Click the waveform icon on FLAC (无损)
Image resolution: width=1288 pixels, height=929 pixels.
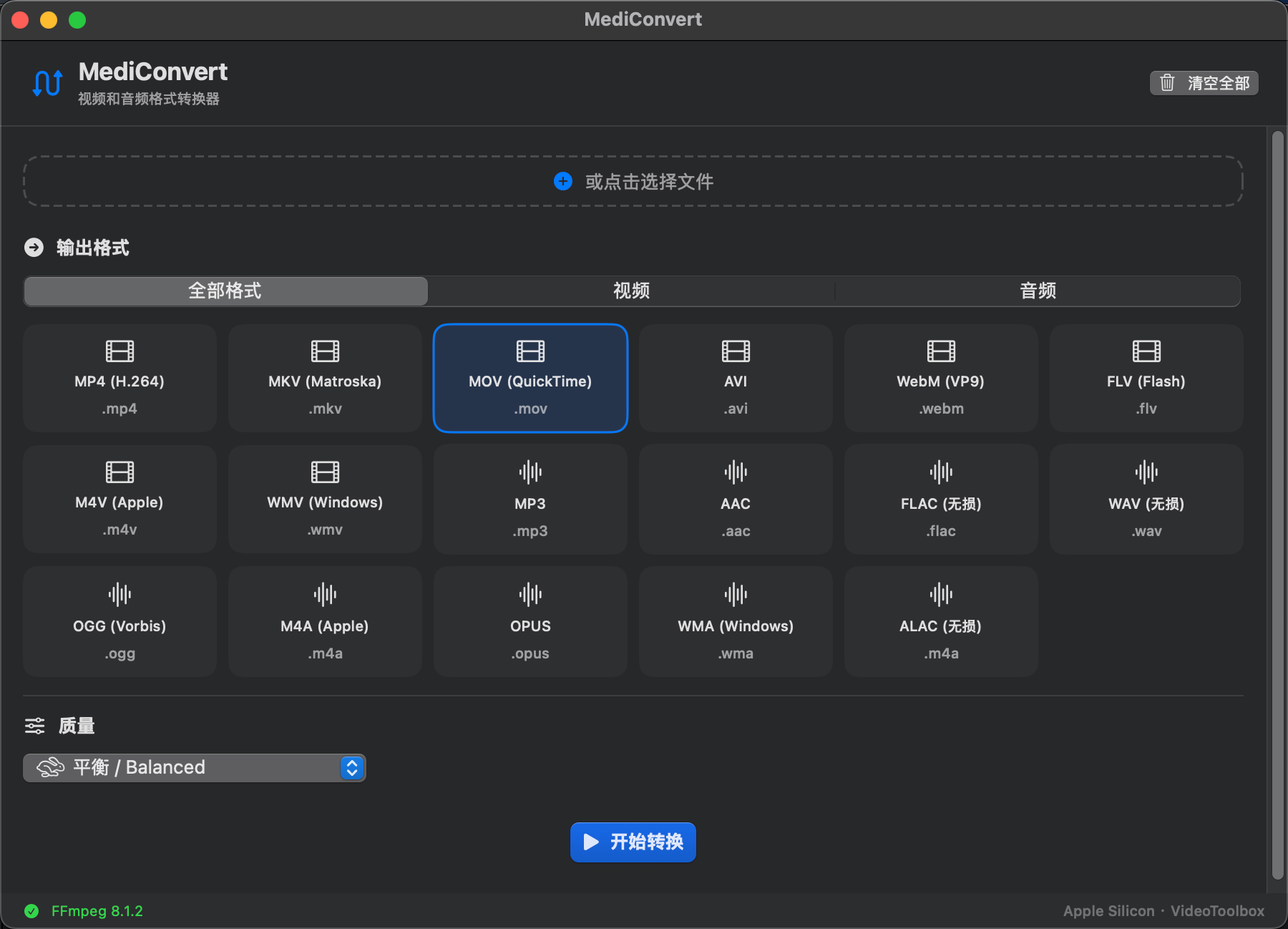click(941, 472)
